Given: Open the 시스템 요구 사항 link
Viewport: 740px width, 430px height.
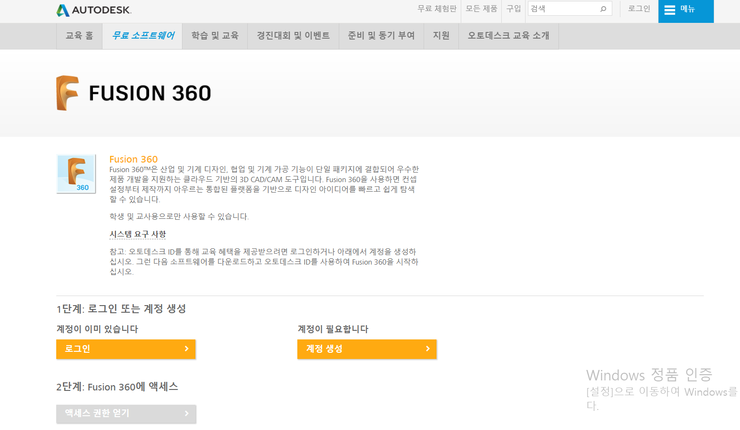Looking at the screenshot, I should (138, 234).
